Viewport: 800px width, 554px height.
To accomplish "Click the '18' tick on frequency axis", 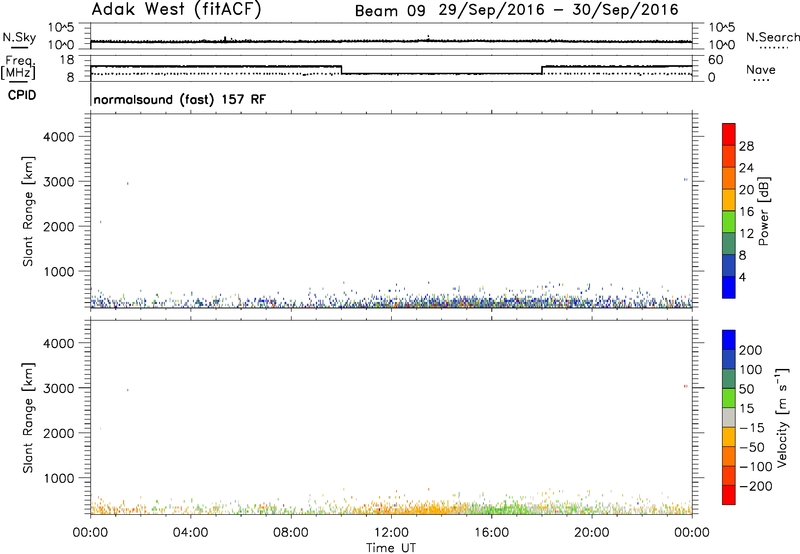I will [x=67, y=60].
